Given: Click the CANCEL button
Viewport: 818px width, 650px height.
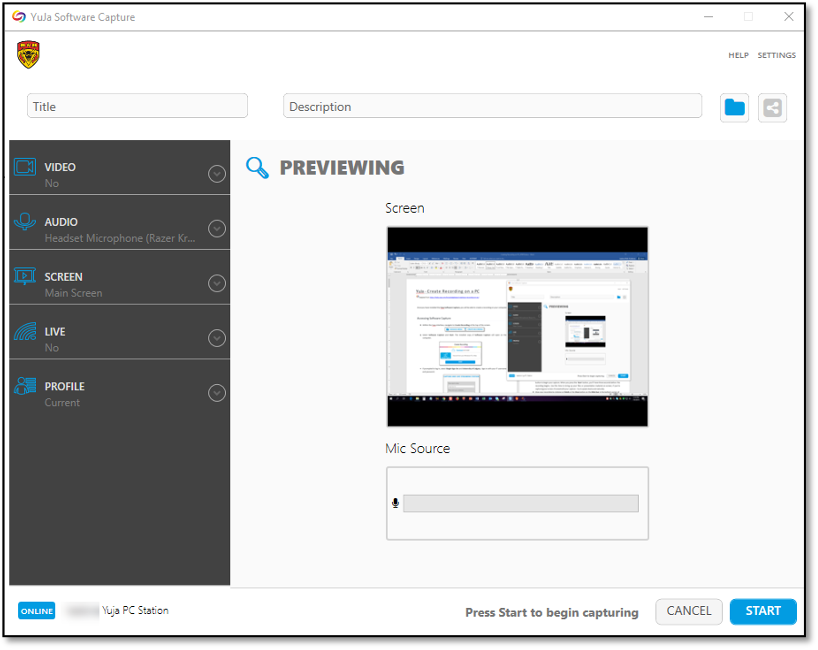Looking at the screenshot, I should [689, 611].
